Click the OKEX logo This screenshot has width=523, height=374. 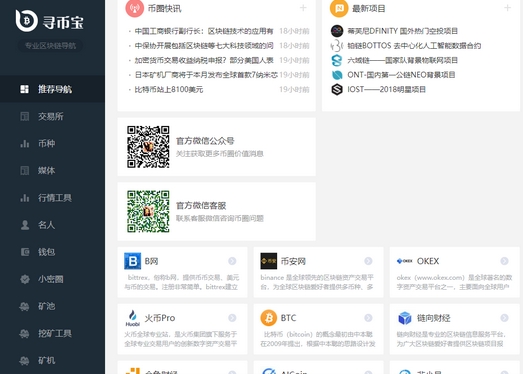click(405, 261)
